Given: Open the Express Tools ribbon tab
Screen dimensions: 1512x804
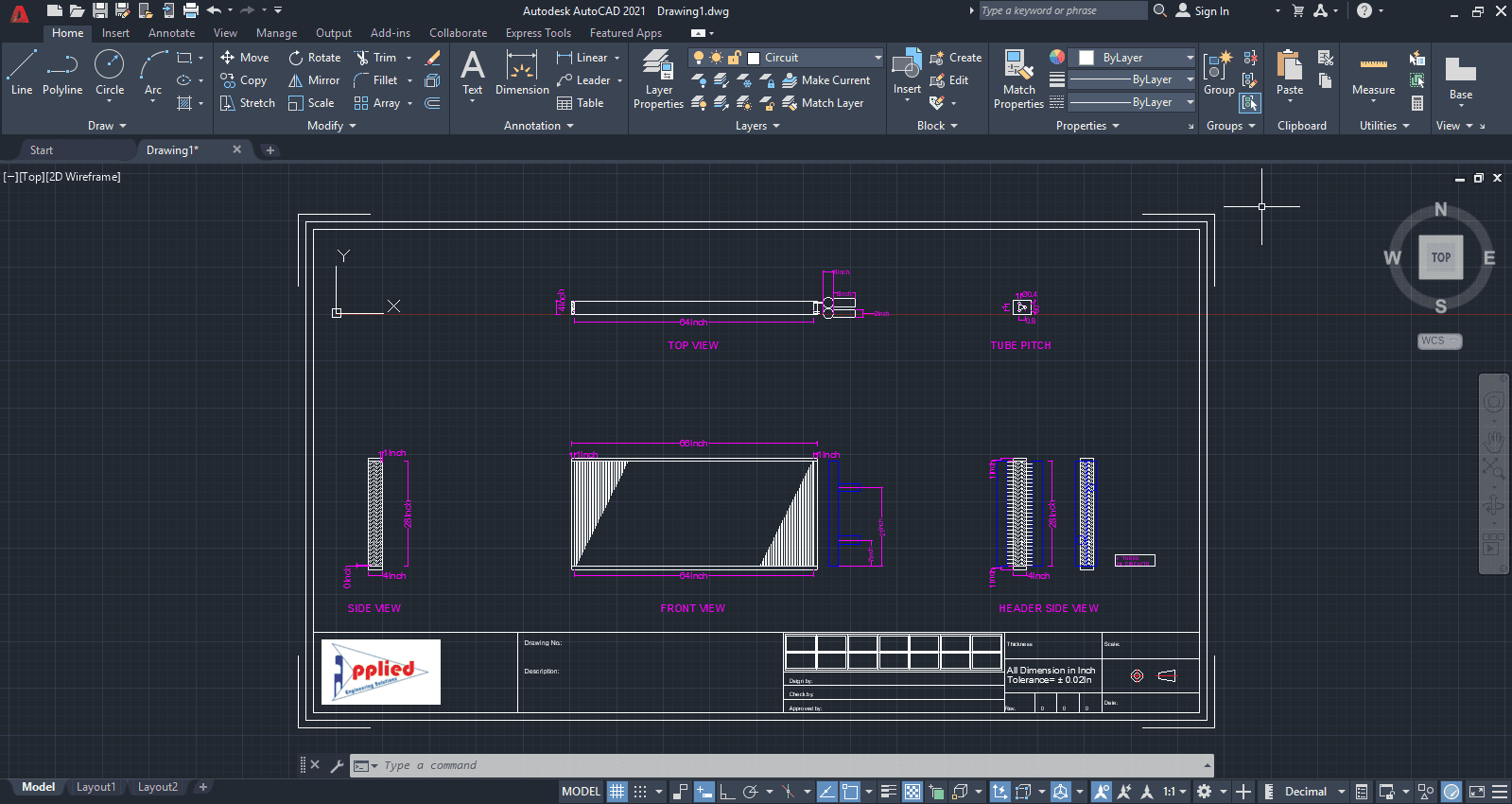Looking at the screenshot, I should [538, 33].
